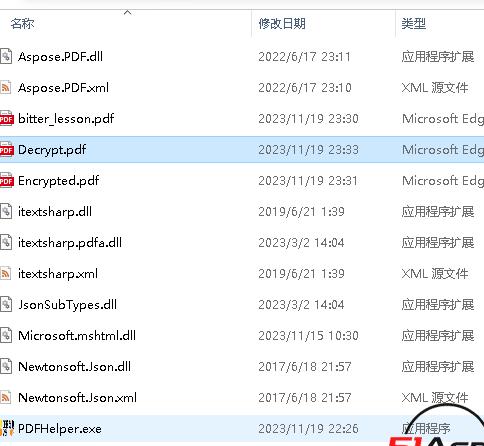Click the Microsoft.mshtml.dll file icon
This screenshot has height=446, width=484.
6,335
